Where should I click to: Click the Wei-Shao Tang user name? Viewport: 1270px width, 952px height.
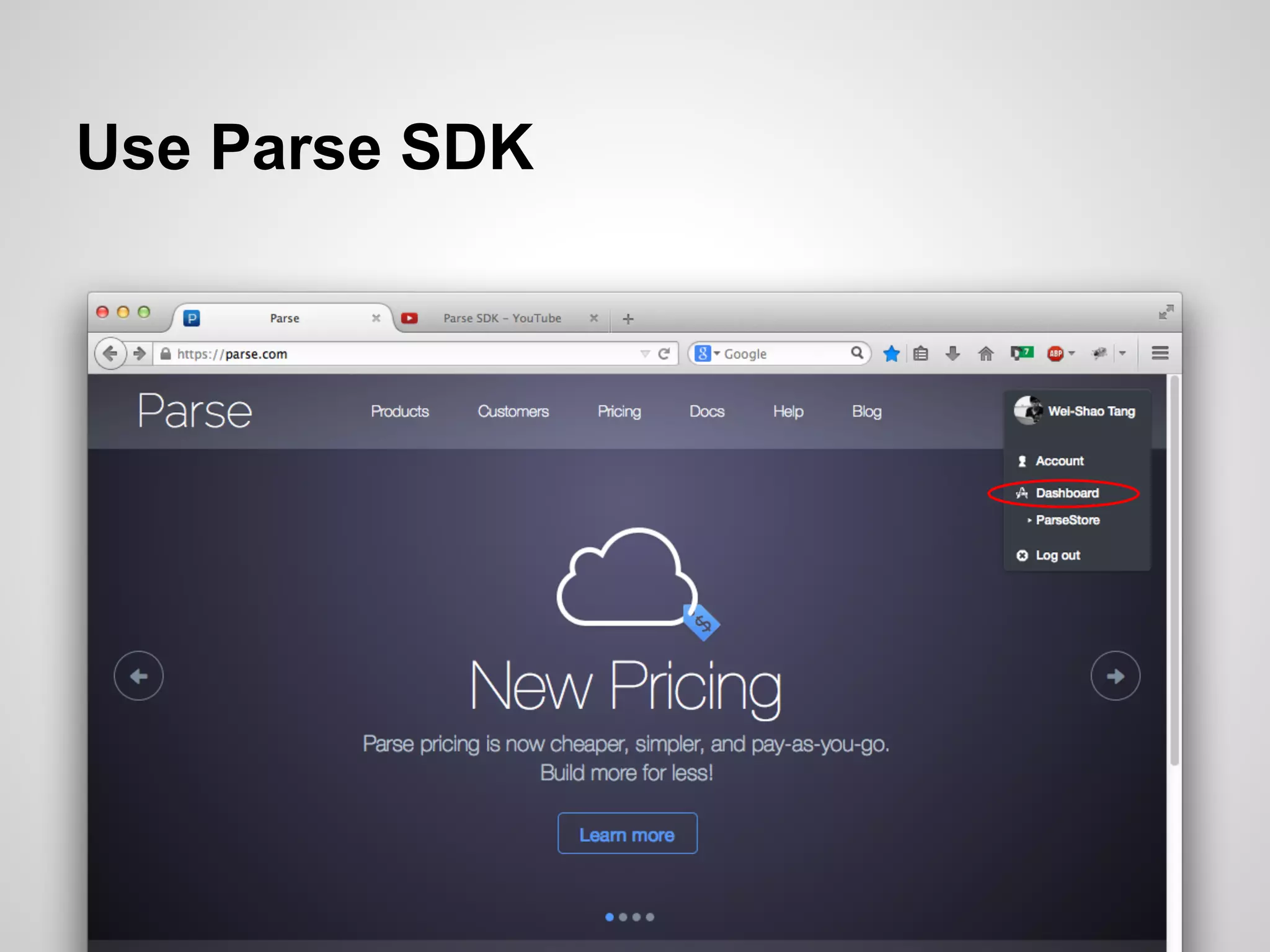point(1091,411)
